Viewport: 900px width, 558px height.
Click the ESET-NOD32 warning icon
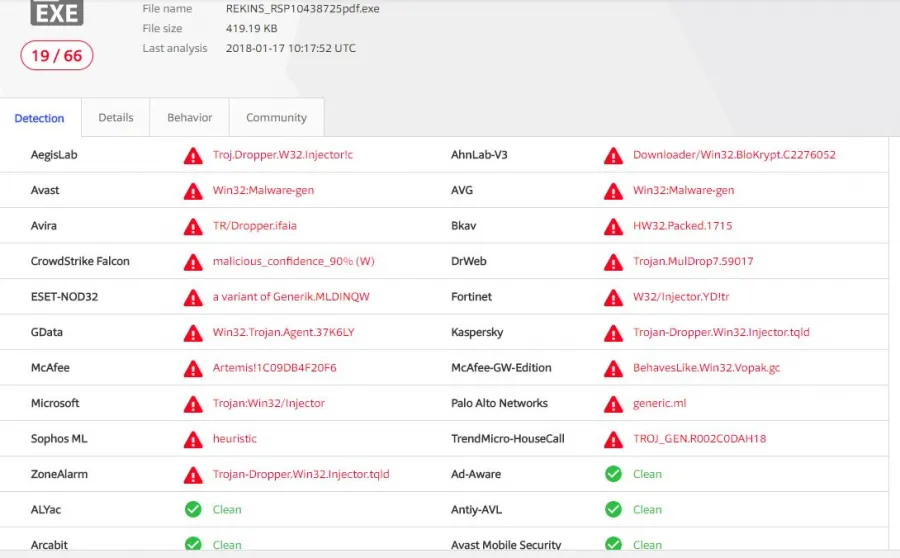(193, 298)
